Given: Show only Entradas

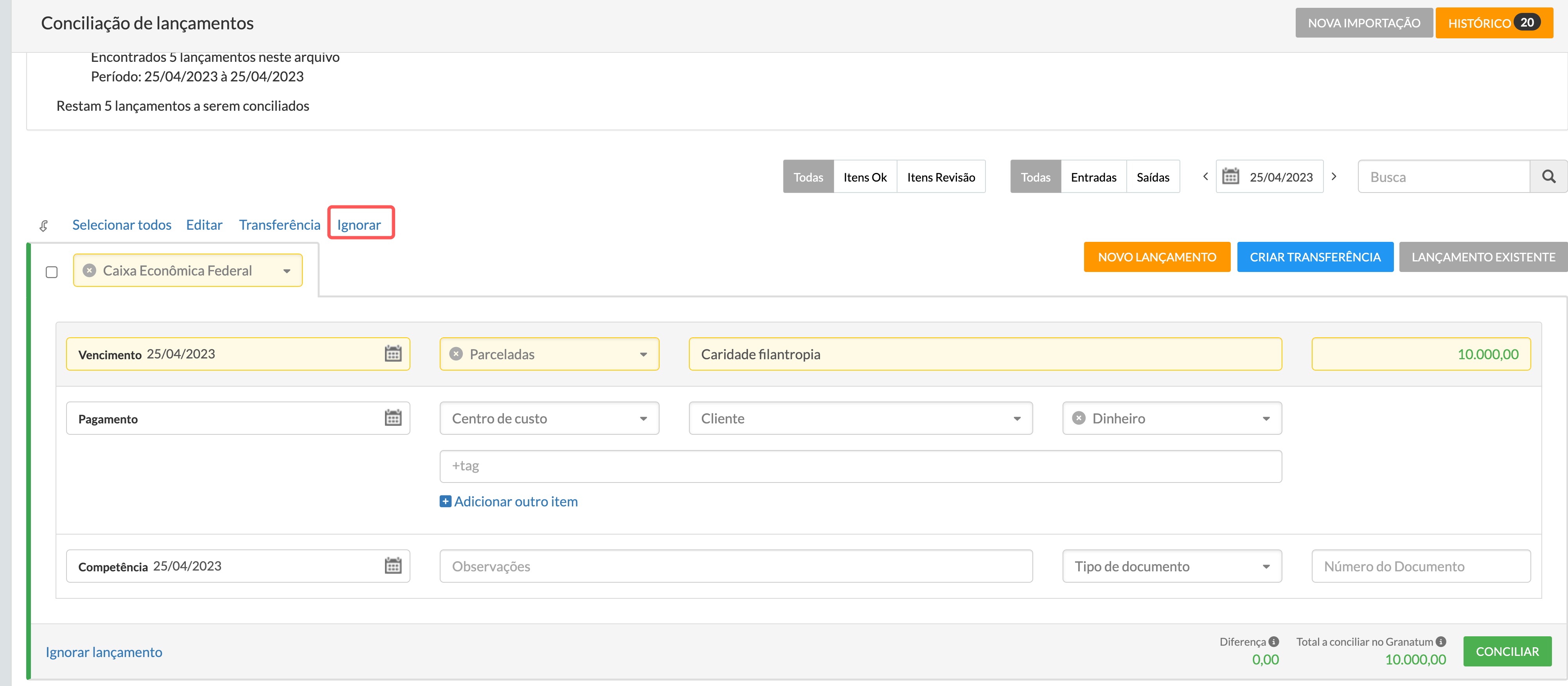Looking at the screenshot, I should 1094,176.
